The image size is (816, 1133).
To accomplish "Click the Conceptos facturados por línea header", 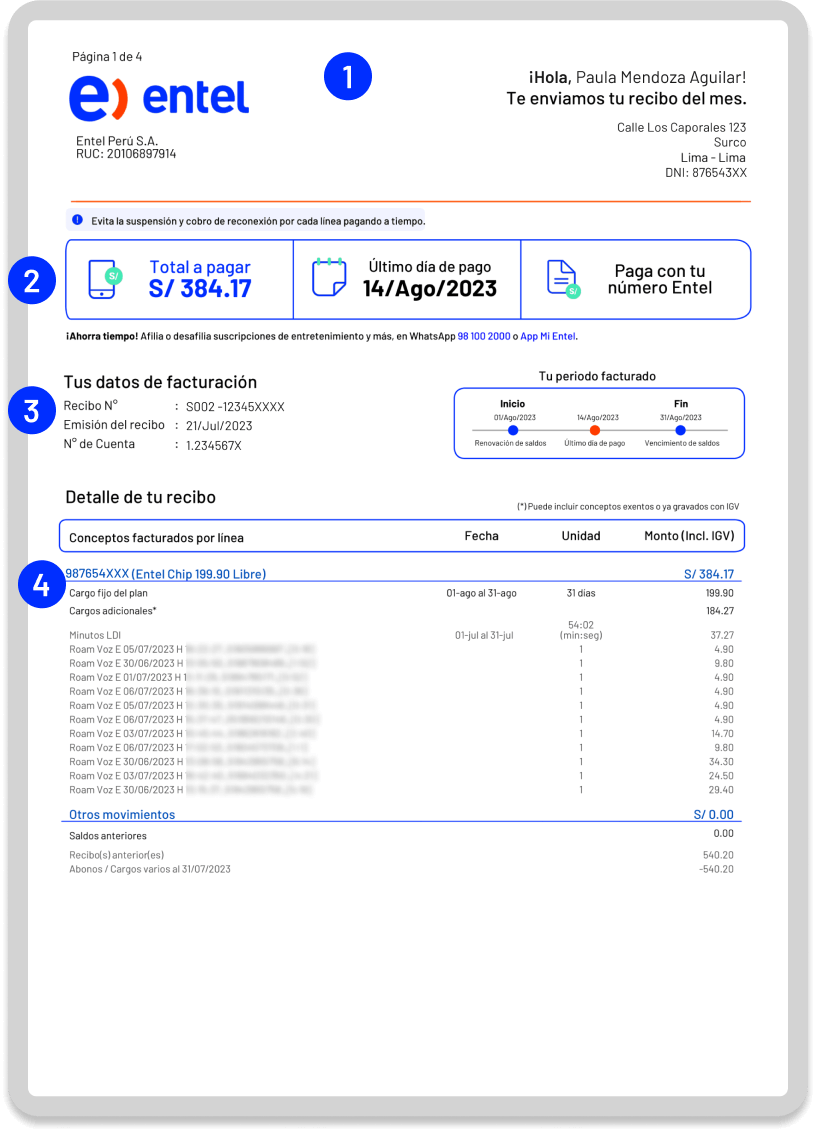I will [x=156, y=537].
